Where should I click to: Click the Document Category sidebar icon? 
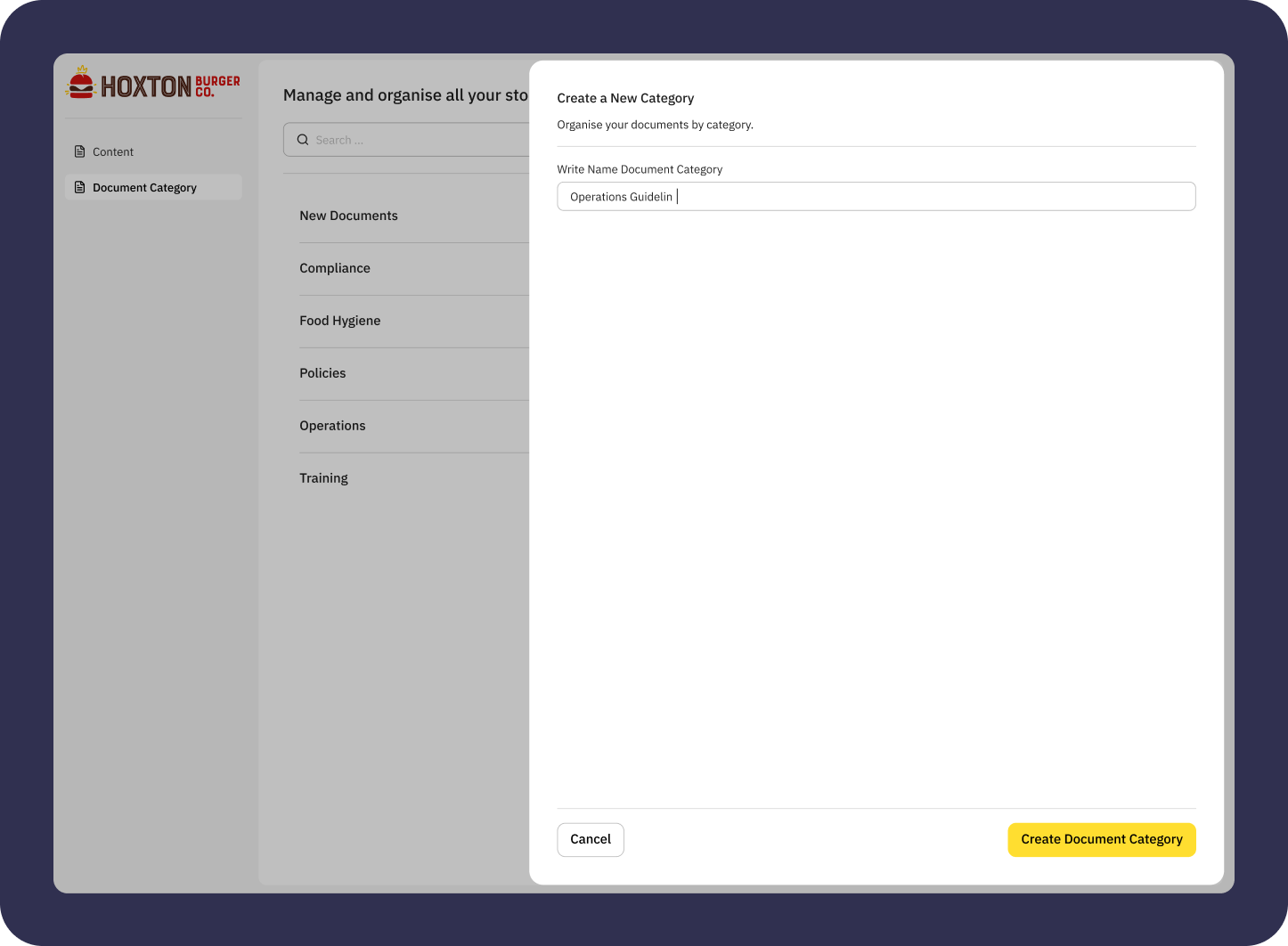[x=79, y=187]
